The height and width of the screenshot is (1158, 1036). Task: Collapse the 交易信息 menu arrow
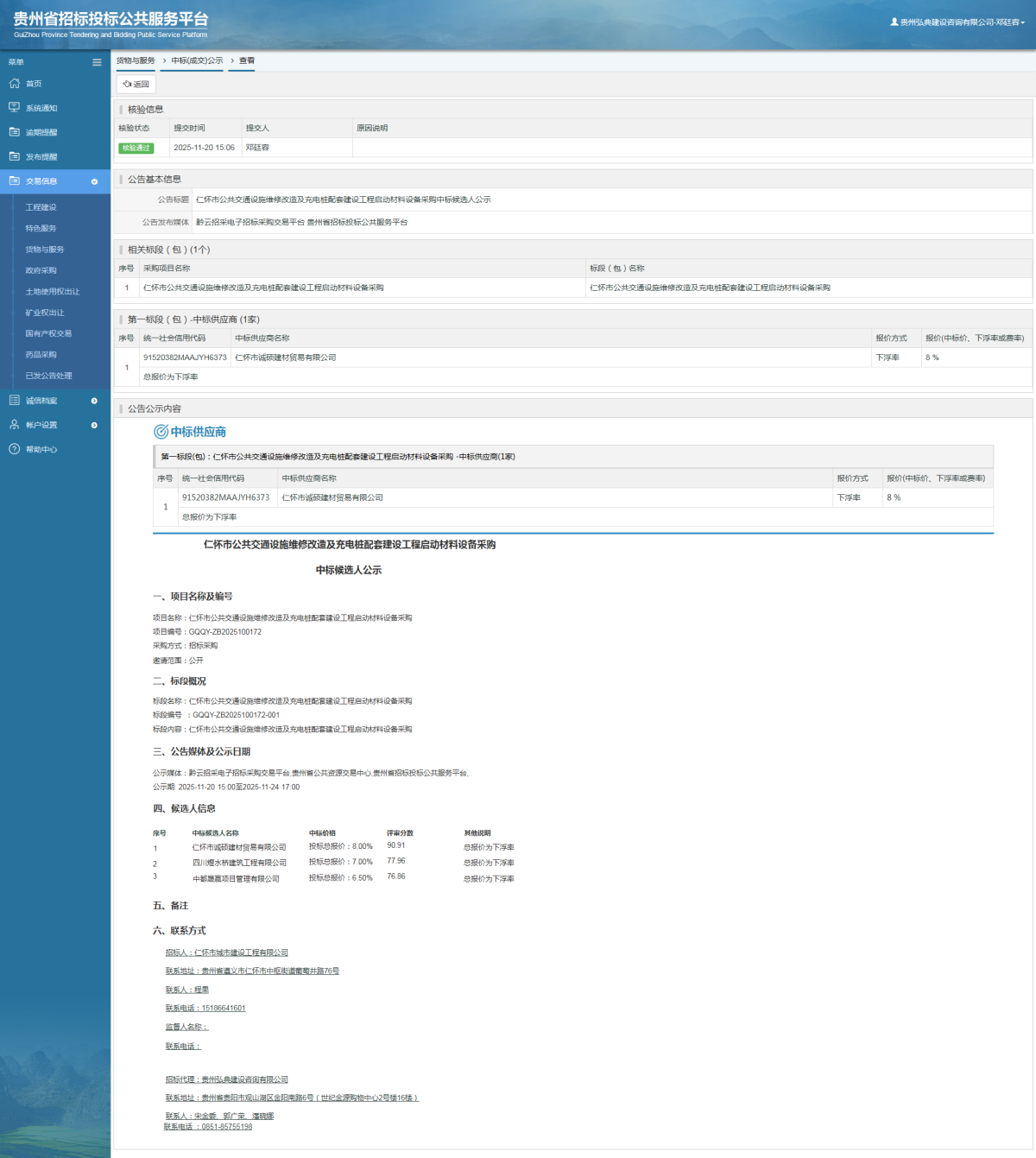[94, 181]
